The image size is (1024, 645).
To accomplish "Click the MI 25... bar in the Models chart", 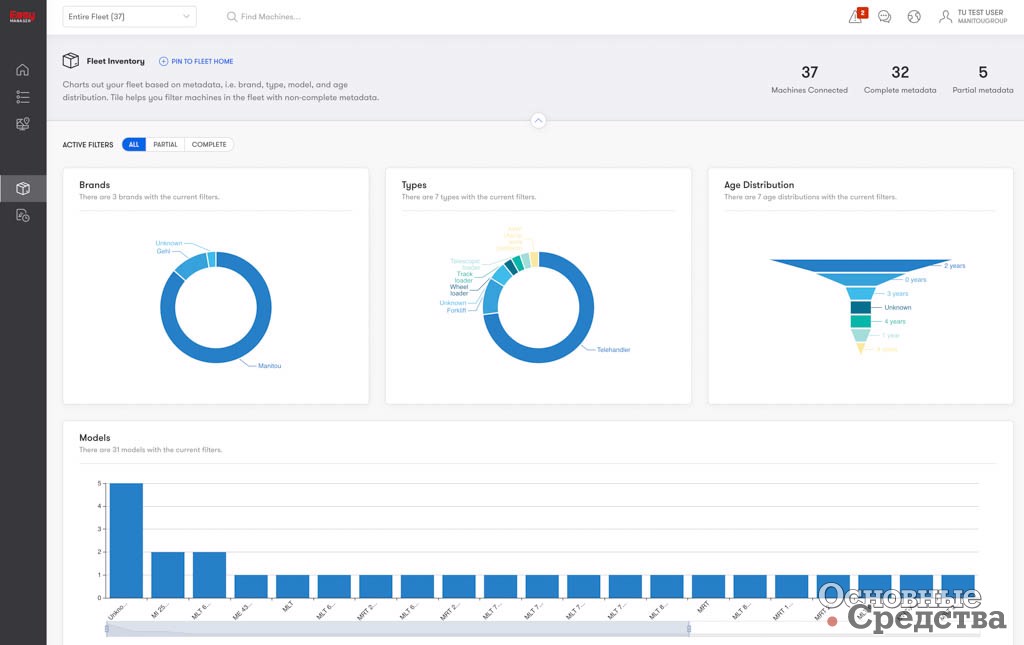I will pos(168,575).
